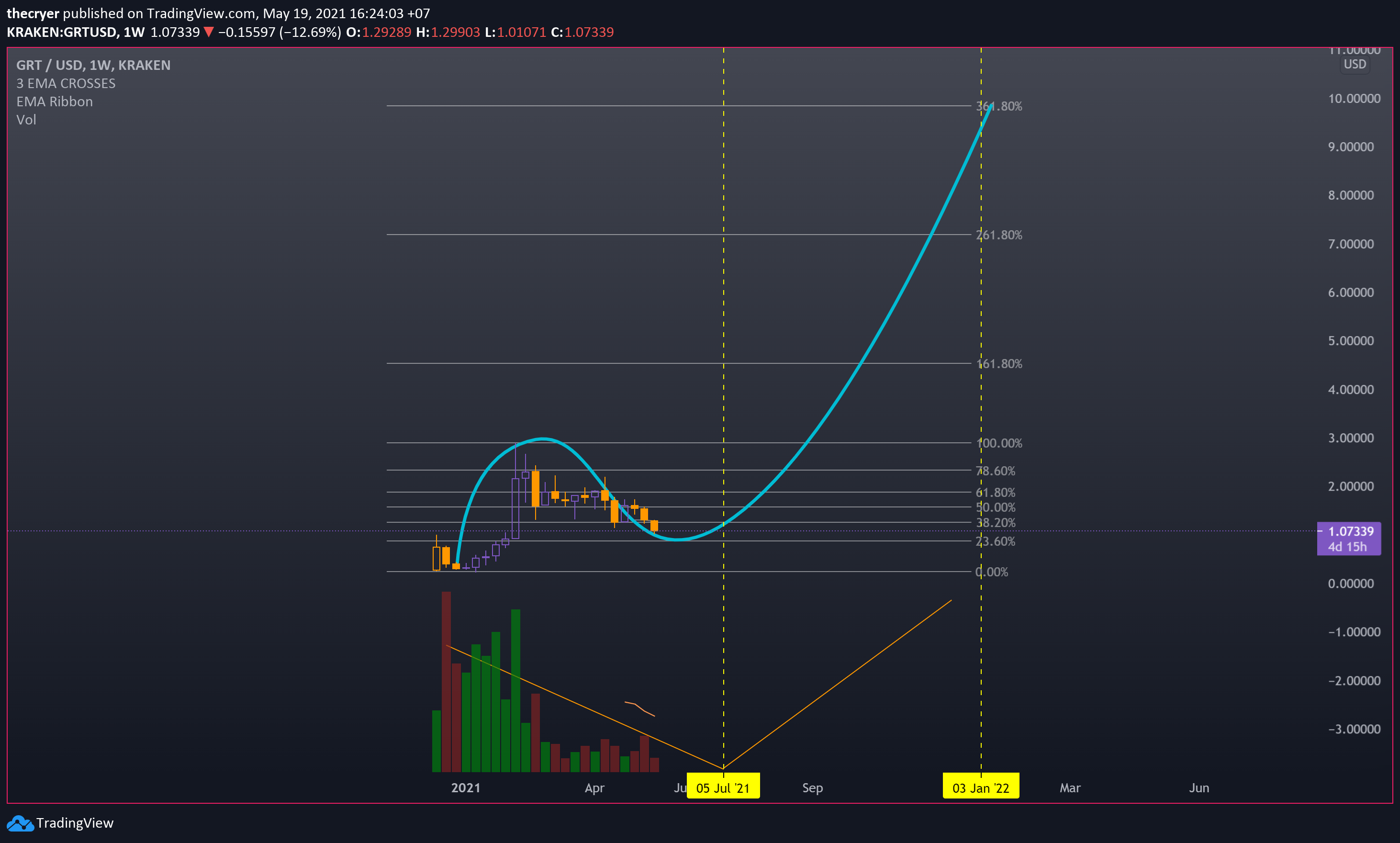Image resolution: width=1400 pixels, height=843 pixels.
Task: Click the Apr time axis label
Action: point(594,788)
